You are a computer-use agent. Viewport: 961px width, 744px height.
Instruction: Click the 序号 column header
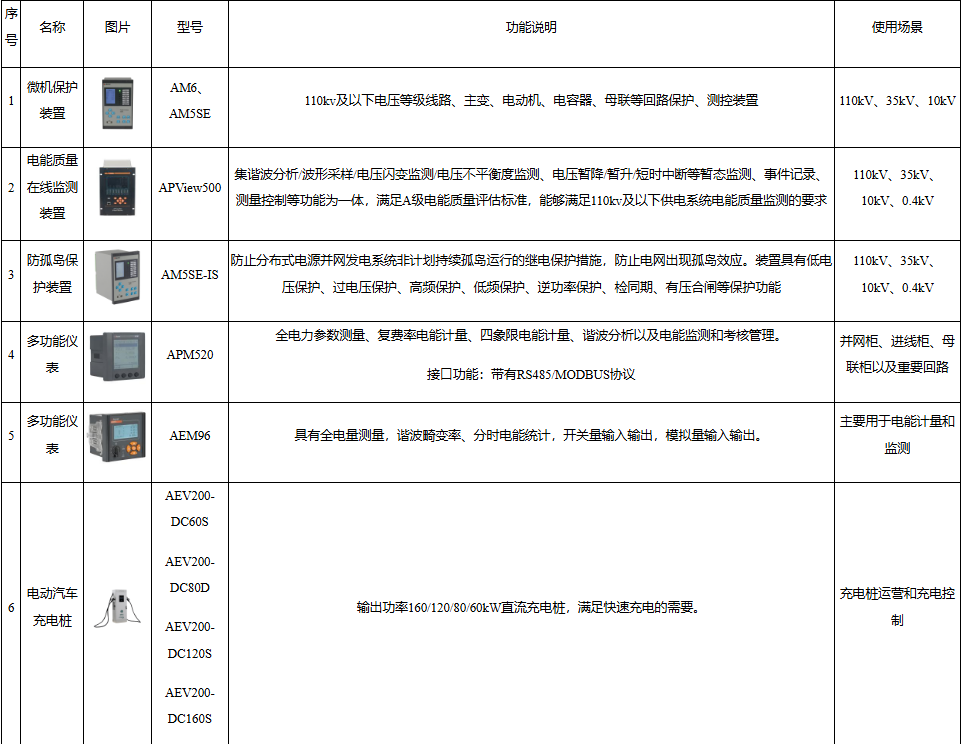pyautogui.click(x=11, y=27)
